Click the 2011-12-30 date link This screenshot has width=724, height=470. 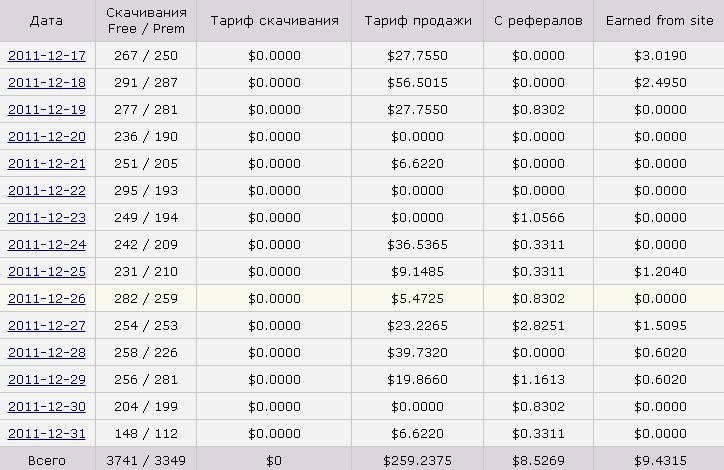pyautogui.click(x=47, y=407)
